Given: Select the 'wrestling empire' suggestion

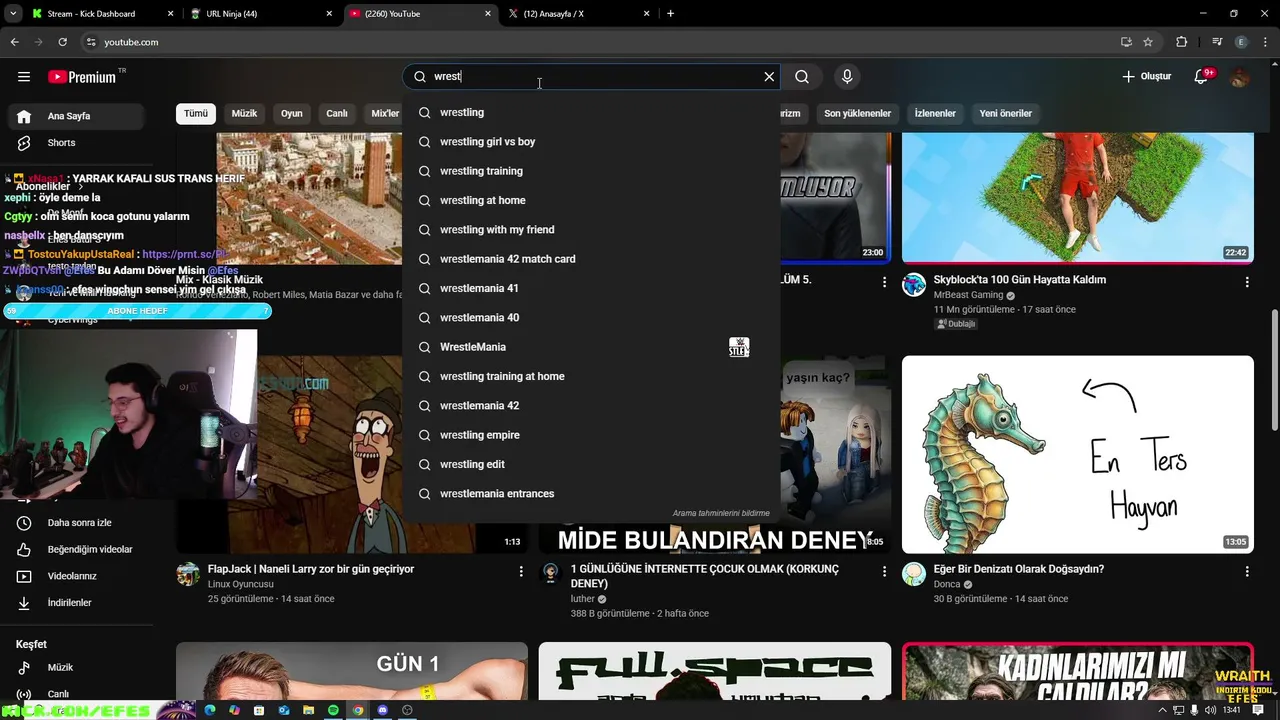Looking at the screenshot, I should (x=591, y=435).
